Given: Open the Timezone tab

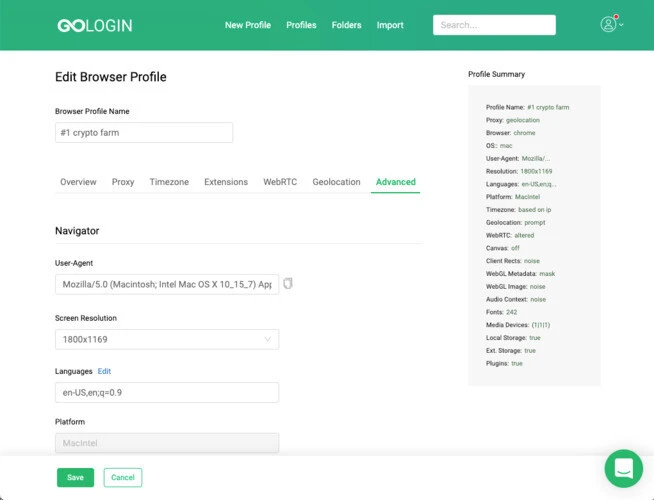Looking at the screenshot, I should point(169,182).
